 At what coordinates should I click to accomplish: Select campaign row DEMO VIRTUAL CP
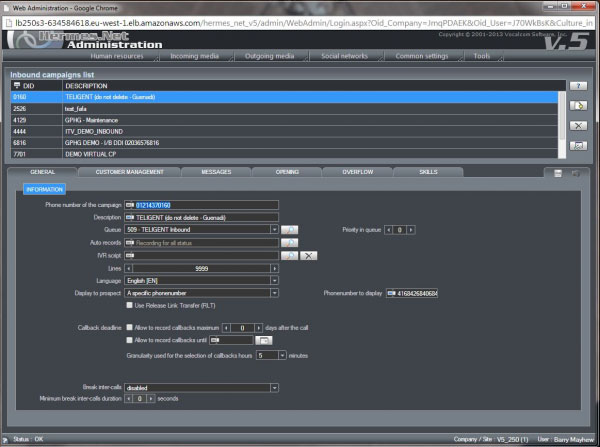point(284,154)
